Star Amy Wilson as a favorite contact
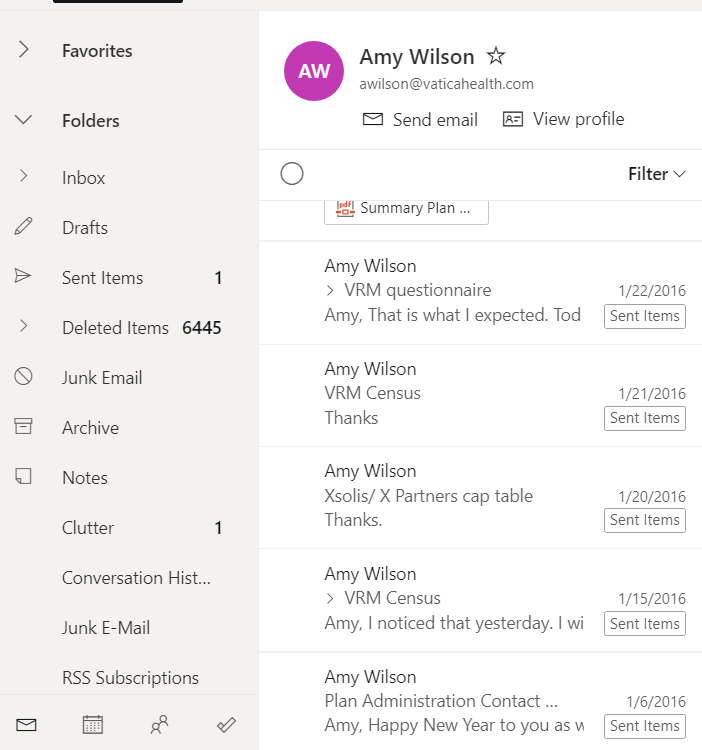This screenshot has width=702, height=750. 495,56
